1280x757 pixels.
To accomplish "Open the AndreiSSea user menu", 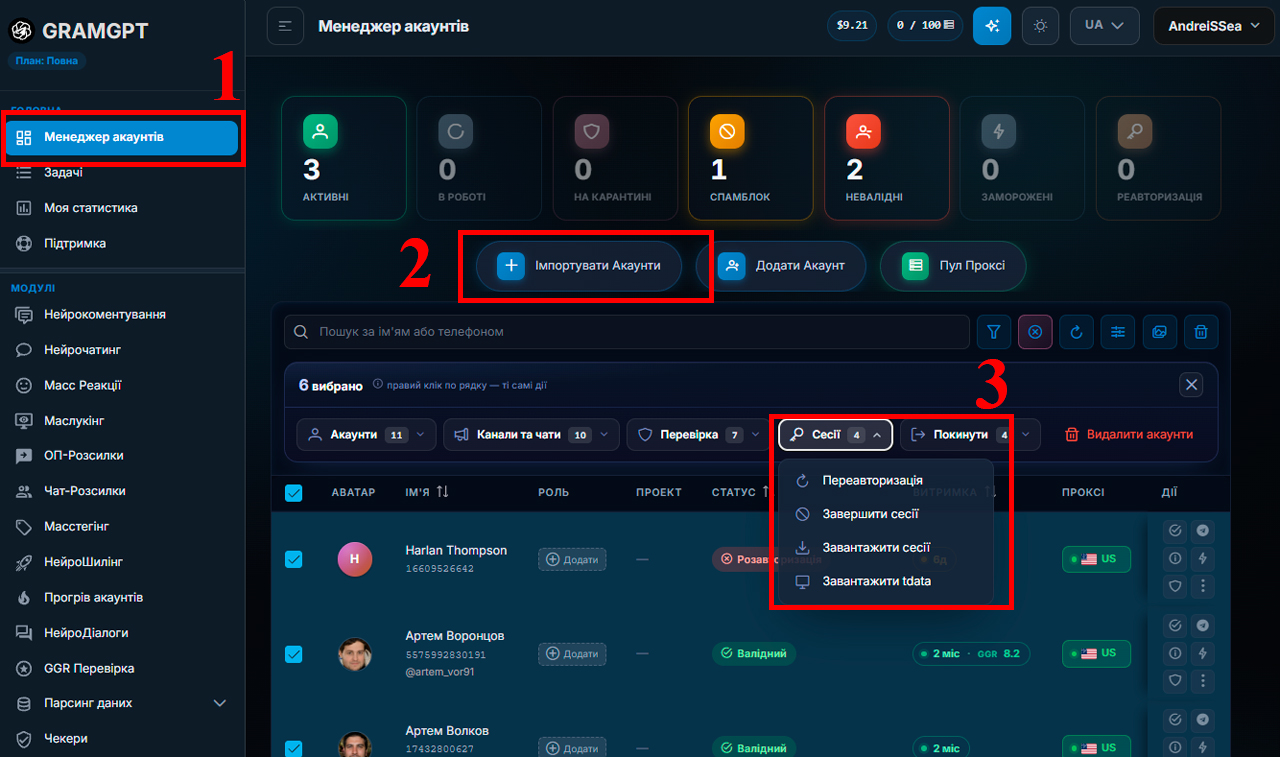I will pyautogui.click(x=1216, y=26).
